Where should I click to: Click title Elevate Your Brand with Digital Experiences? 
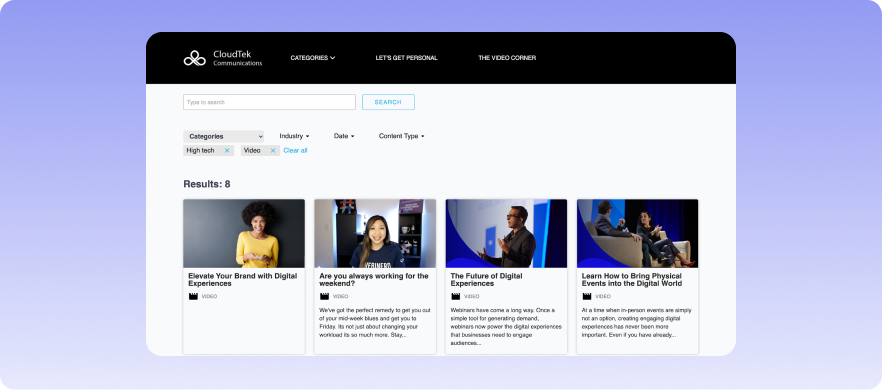pyautogui.click(x=242, y=280)
